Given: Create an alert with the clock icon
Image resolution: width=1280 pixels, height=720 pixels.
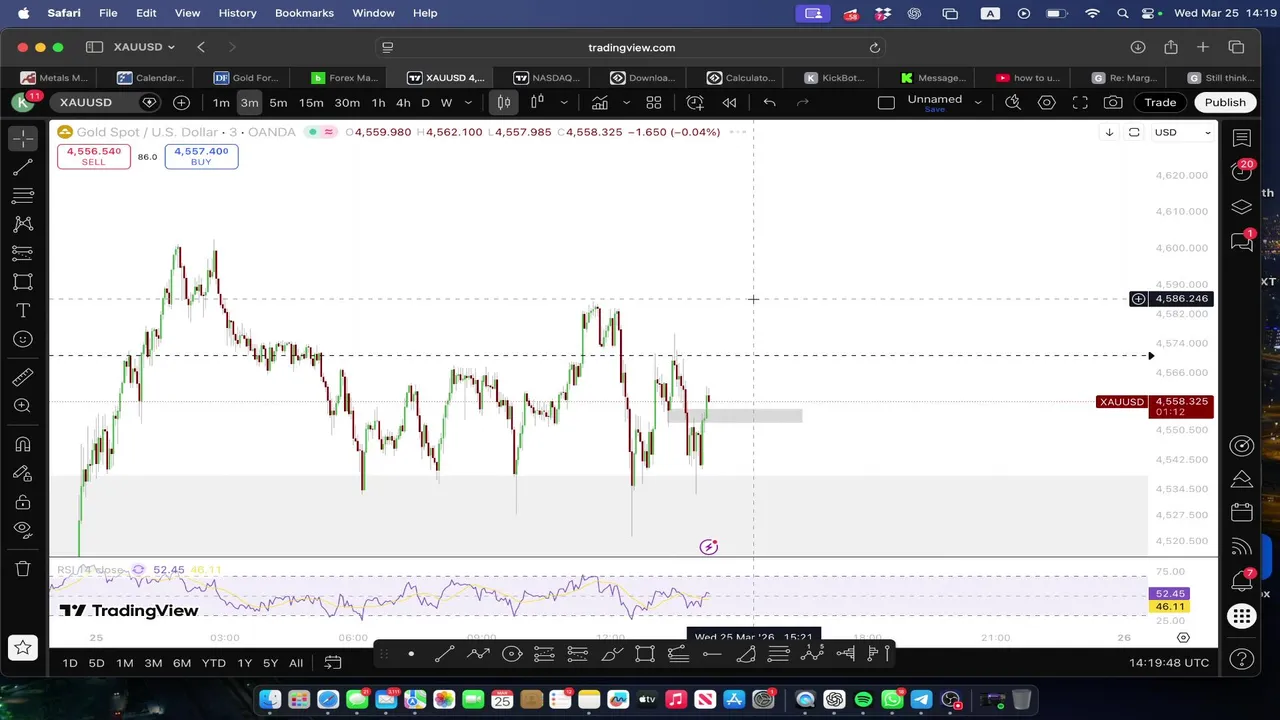Looking at the screenshot, I should pyautogui.click(x=695, y=102).
